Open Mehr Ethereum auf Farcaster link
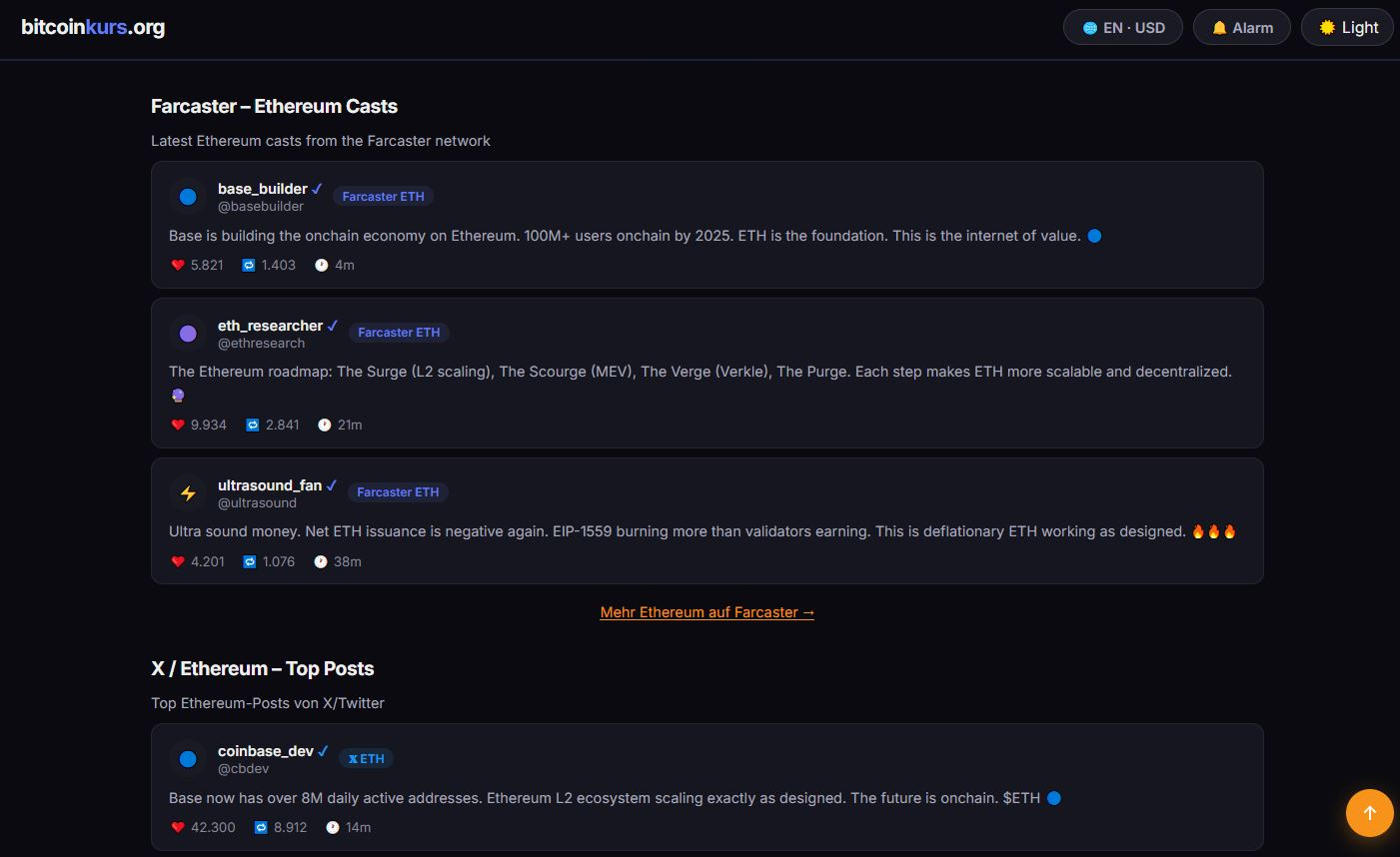The height and width of the screenshot is (857, 1400). point(706,612)
